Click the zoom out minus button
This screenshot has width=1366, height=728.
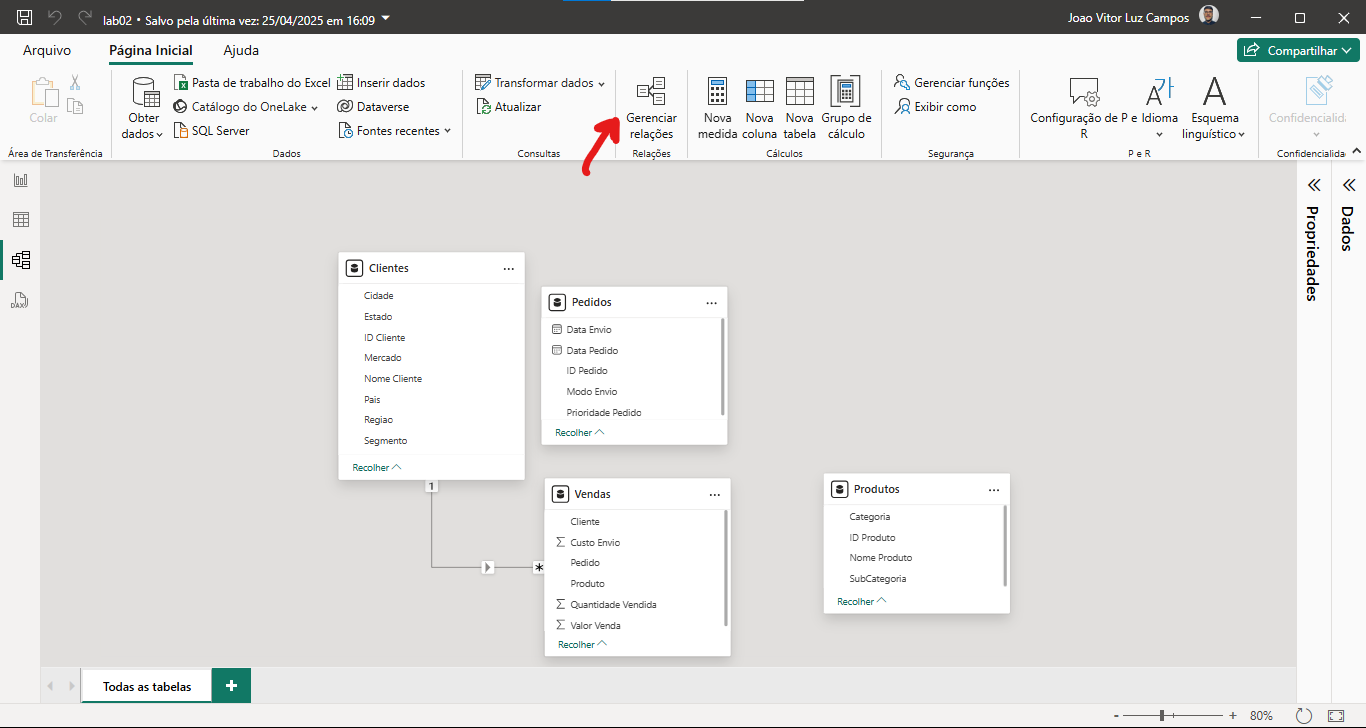tap(1115, 716)
